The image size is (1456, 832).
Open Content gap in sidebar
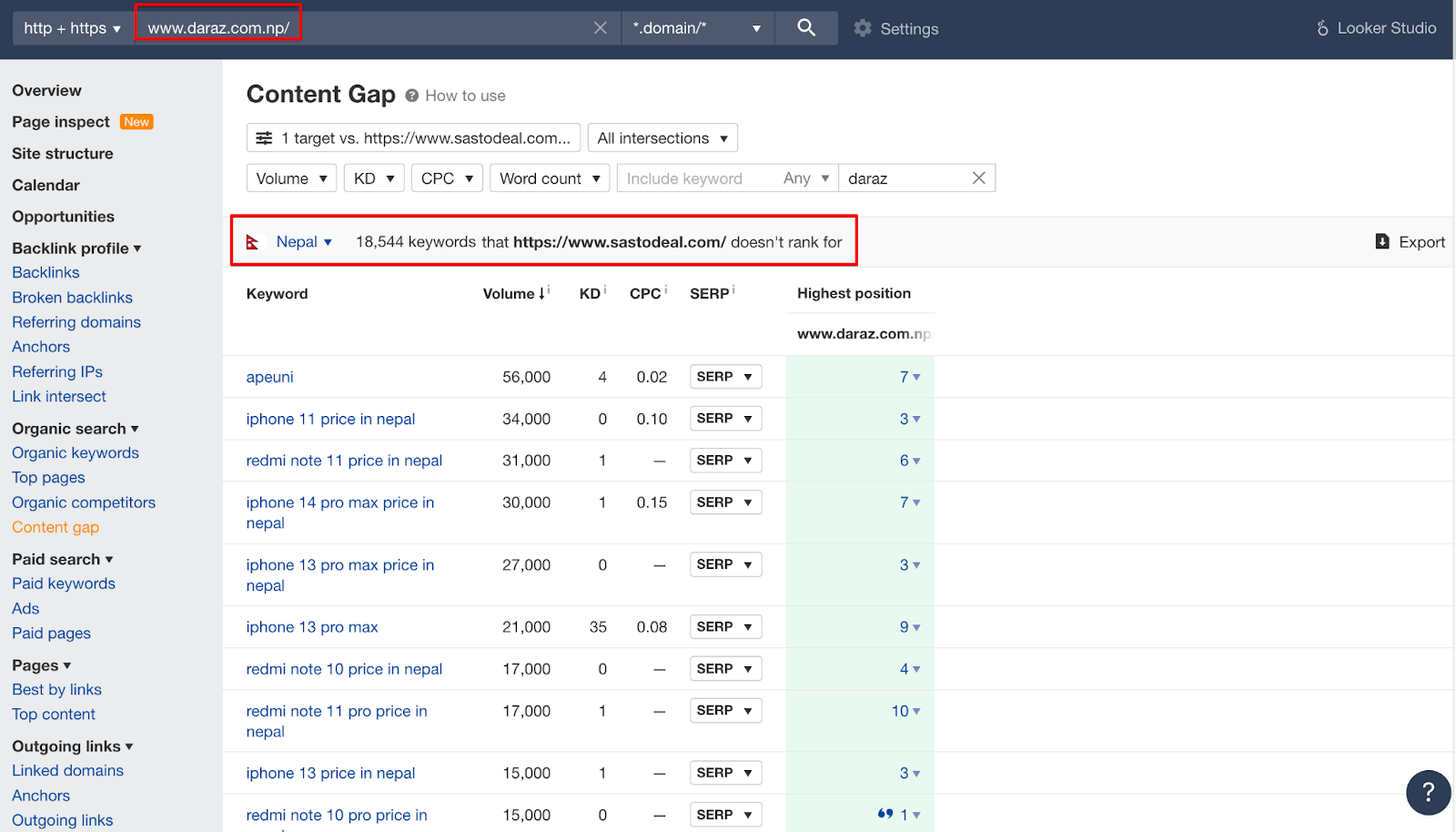click(56, 527)
